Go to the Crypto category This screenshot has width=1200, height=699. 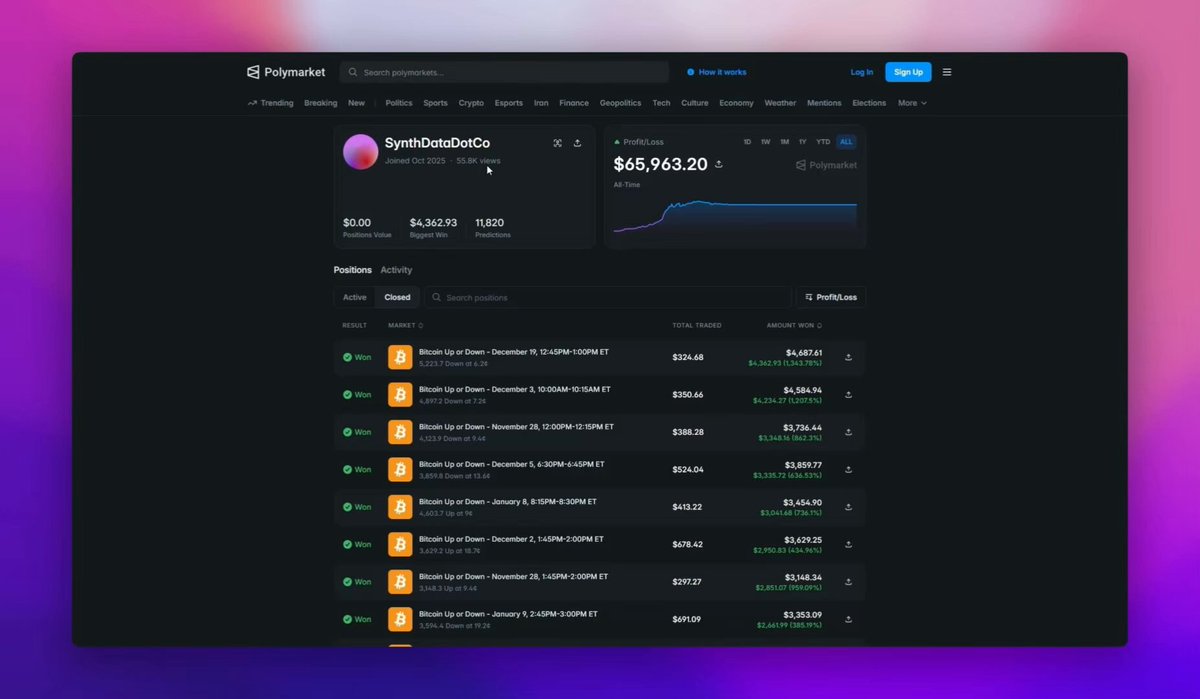[x=471, y=103]
